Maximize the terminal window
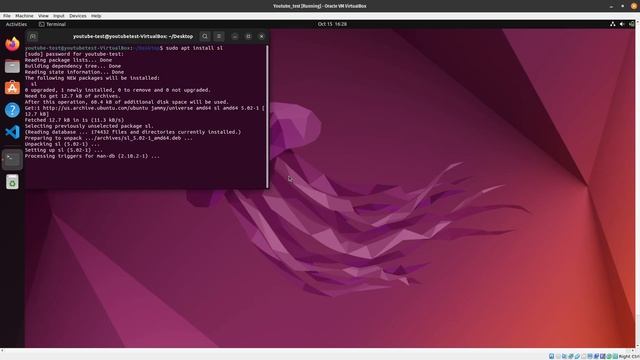The image size is (640, 360). point(248,36)
